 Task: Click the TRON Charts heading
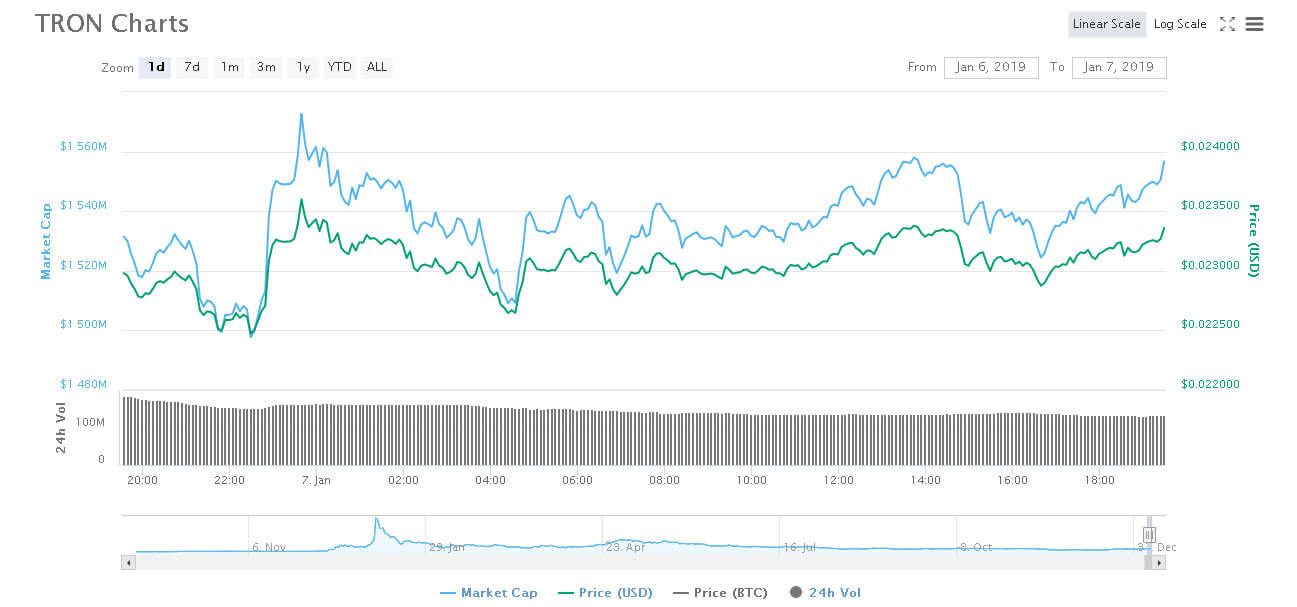pyautogui.click(x=112, y=23)
